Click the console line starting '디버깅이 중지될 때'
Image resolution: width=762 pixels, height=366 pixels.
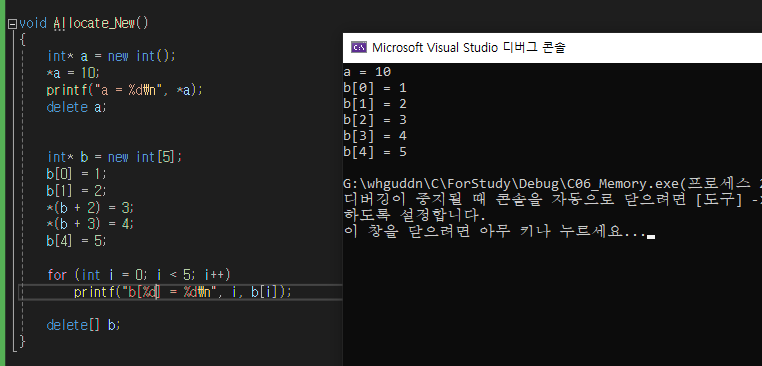(x=552, y=200)
